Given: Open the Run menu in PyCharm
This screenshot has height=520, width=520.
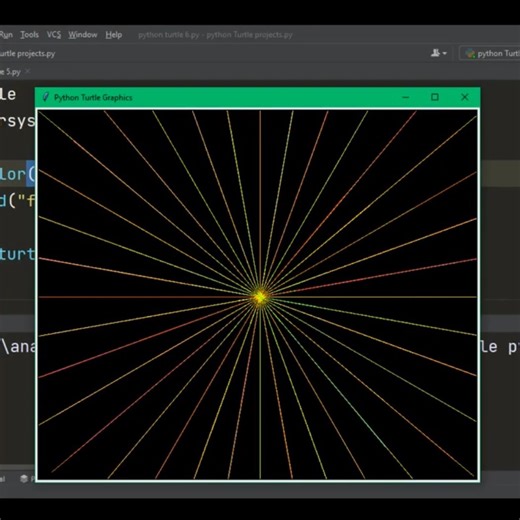Looking at the screenshot, I should coord(6,35).
